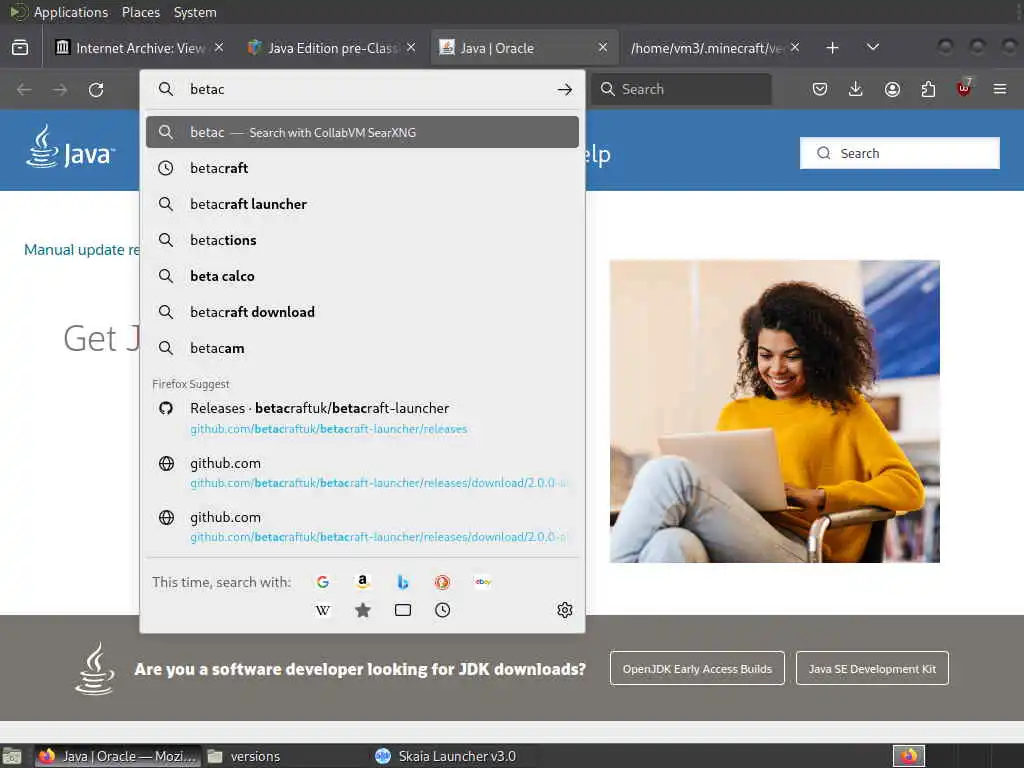This screenshot has width=1024, height=768.
Task: Choose the beta calco suggestion
Action: (x=362, y=276)
